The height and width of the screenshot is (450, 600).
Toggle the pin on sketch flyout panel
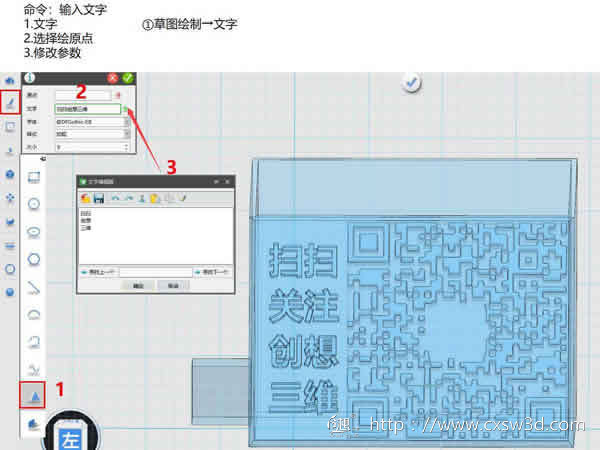[43, 159]
